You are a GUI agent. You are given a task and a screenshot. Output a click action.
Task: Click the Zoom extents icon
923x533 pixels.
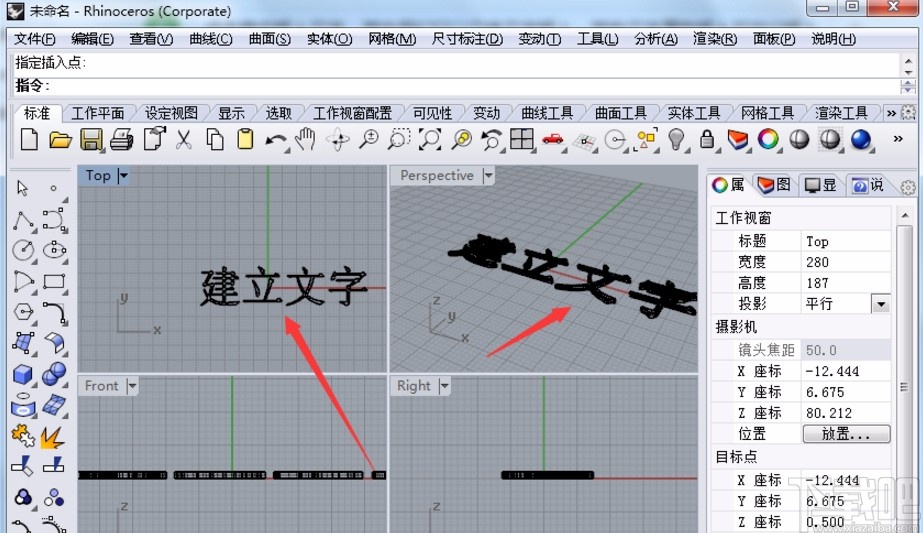(430, 140)
